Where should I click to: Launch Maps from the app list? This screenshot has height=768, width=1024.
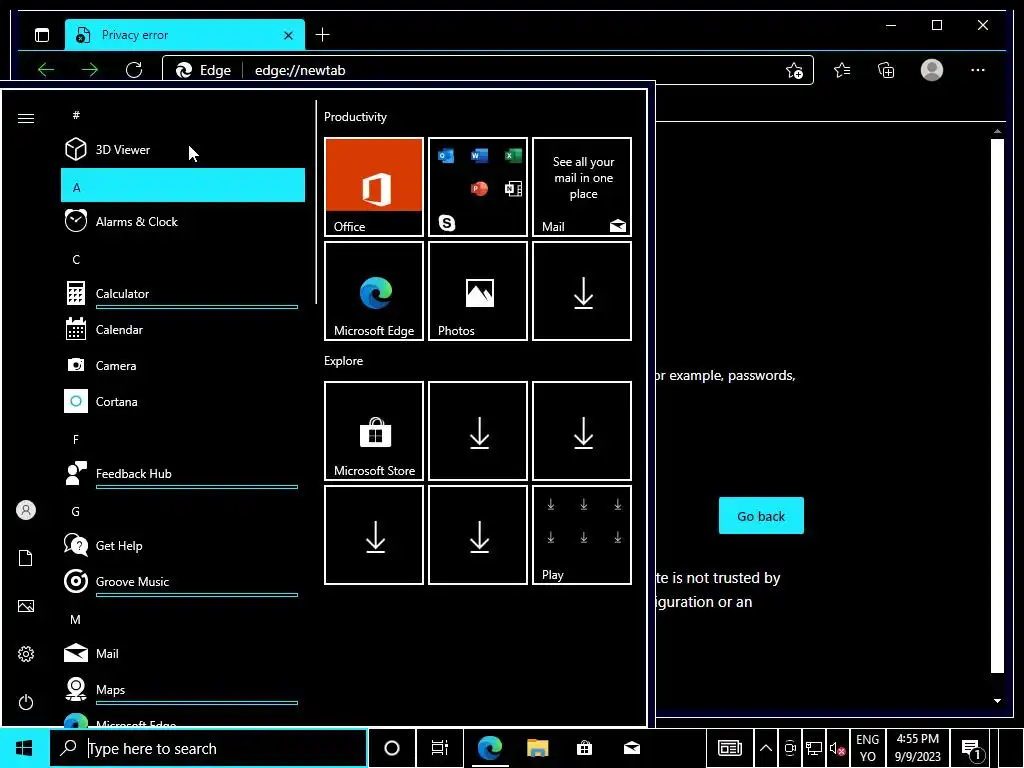tap(183, 689)
